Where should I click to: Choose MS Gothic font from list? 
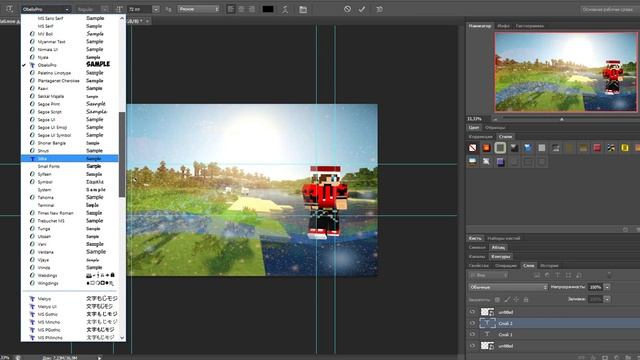70,314
